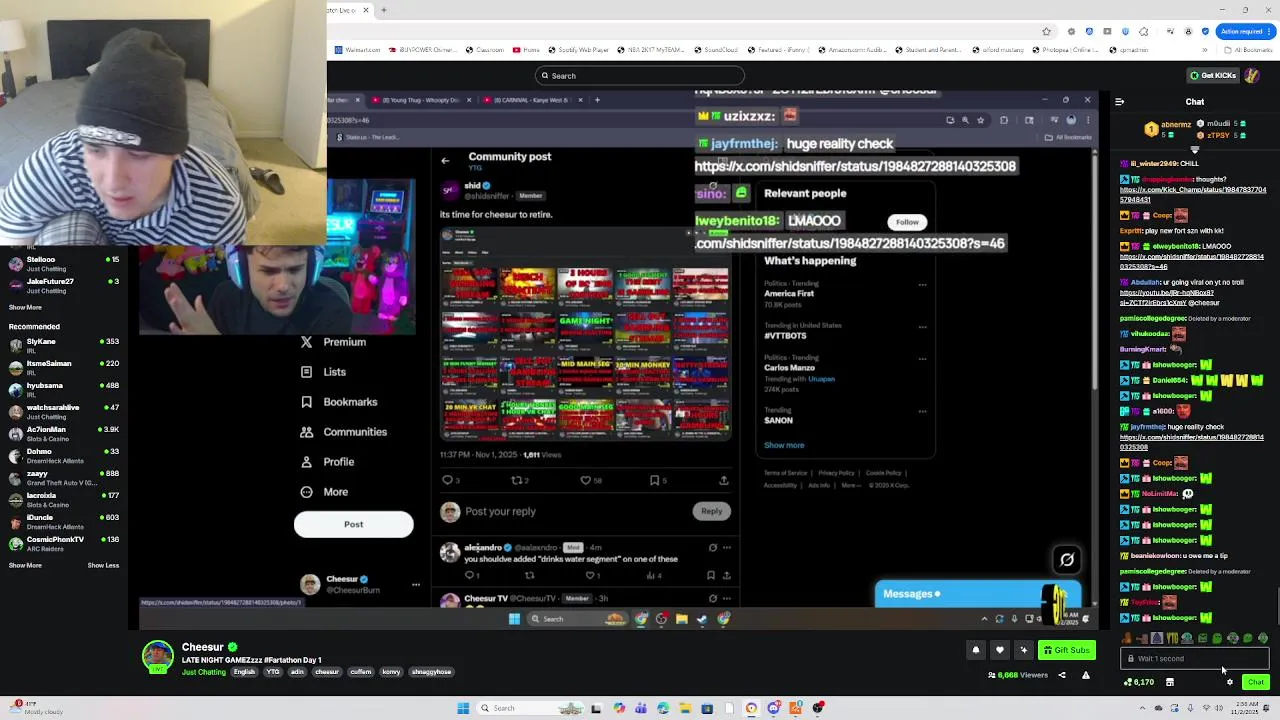Image resolution: width=1280 pixels, height=720 pixels.
Task: Open more options on alejandro's reply
Action: click(727, 547)
